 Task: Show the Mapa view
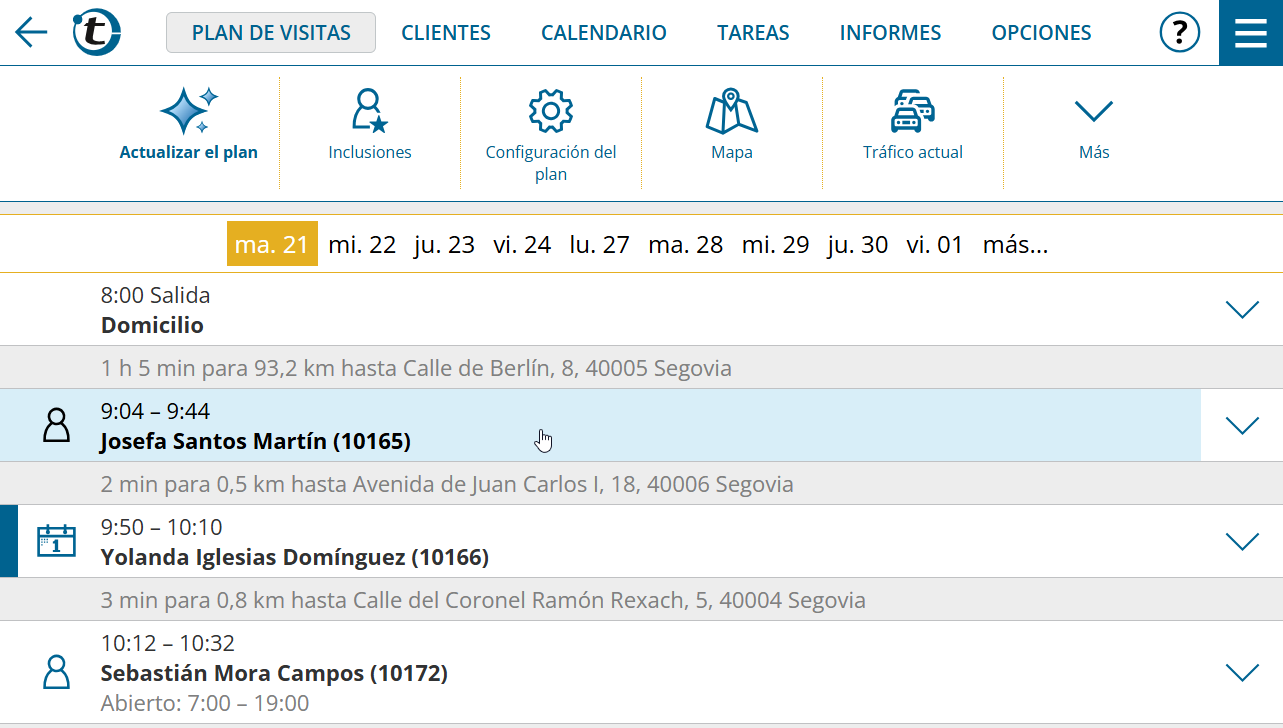coord(731,111)
